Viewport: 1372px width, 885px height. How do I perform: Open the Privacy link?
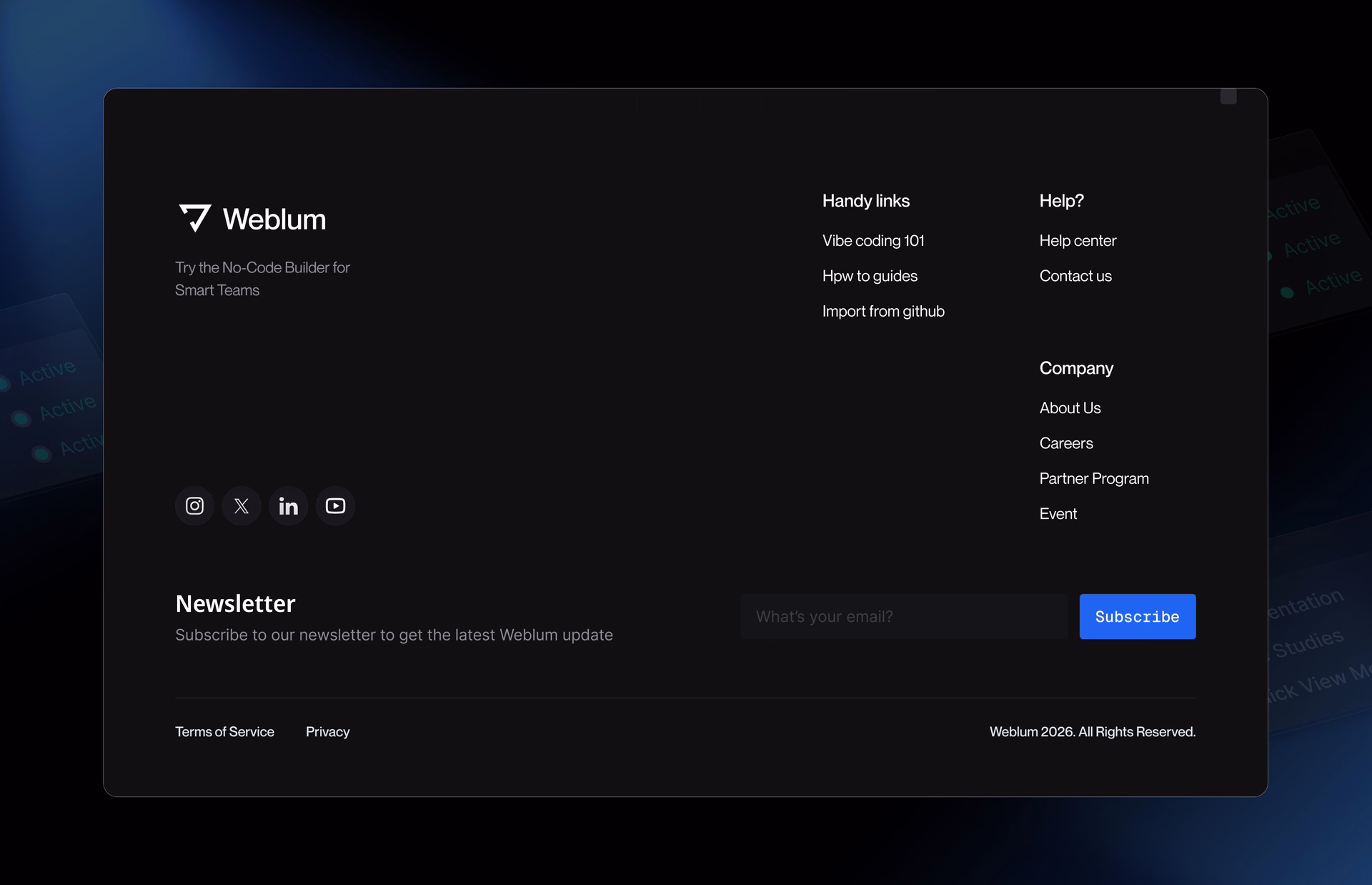[327, 732]
